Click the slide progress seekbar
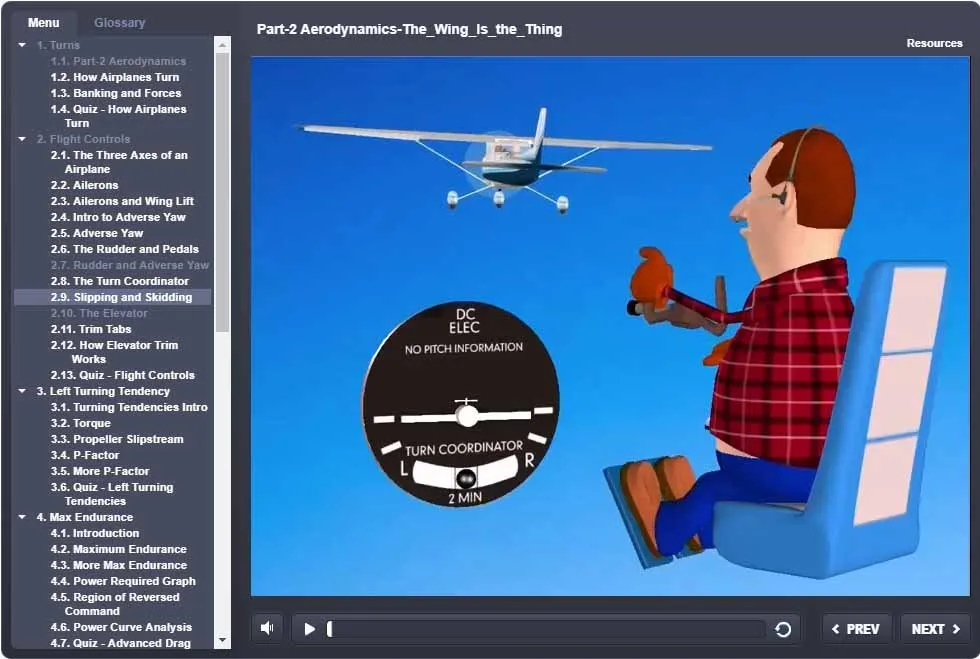Viewport: 980px width, 659px height. [x=546, y=629]
